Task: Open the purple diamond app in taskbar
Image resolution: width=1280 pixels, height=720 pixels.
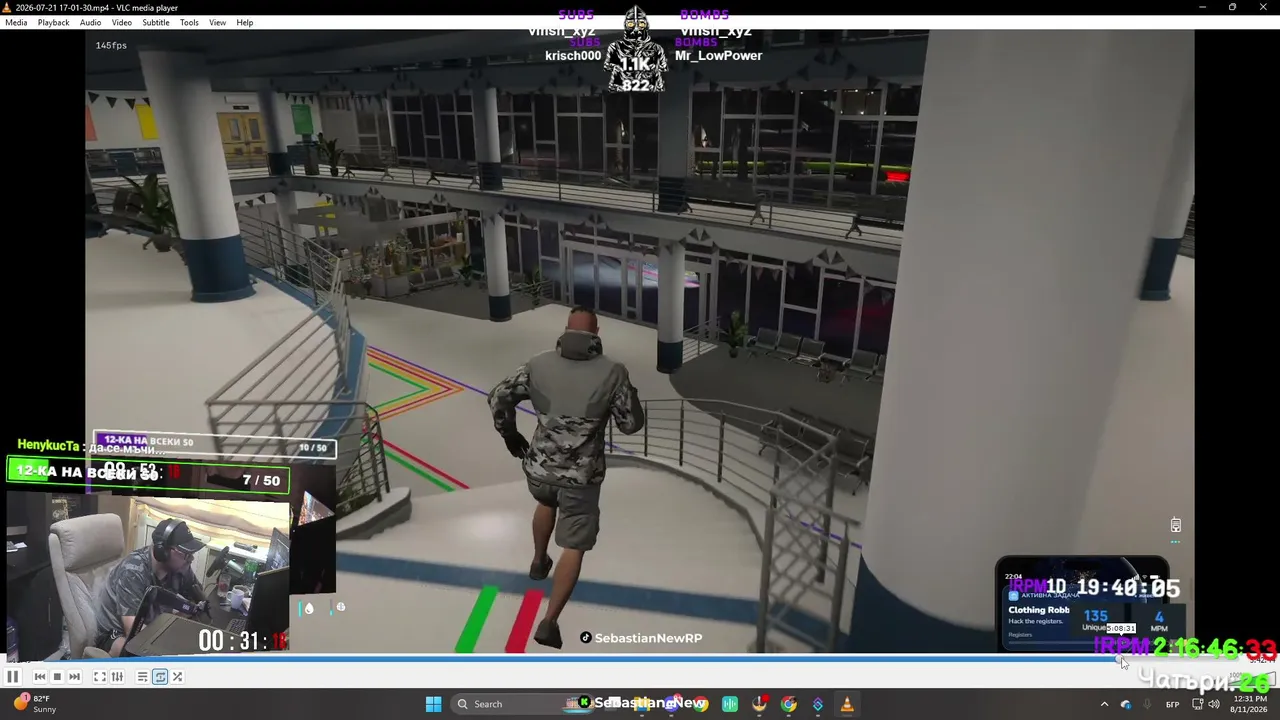Action: coord(818,704)
